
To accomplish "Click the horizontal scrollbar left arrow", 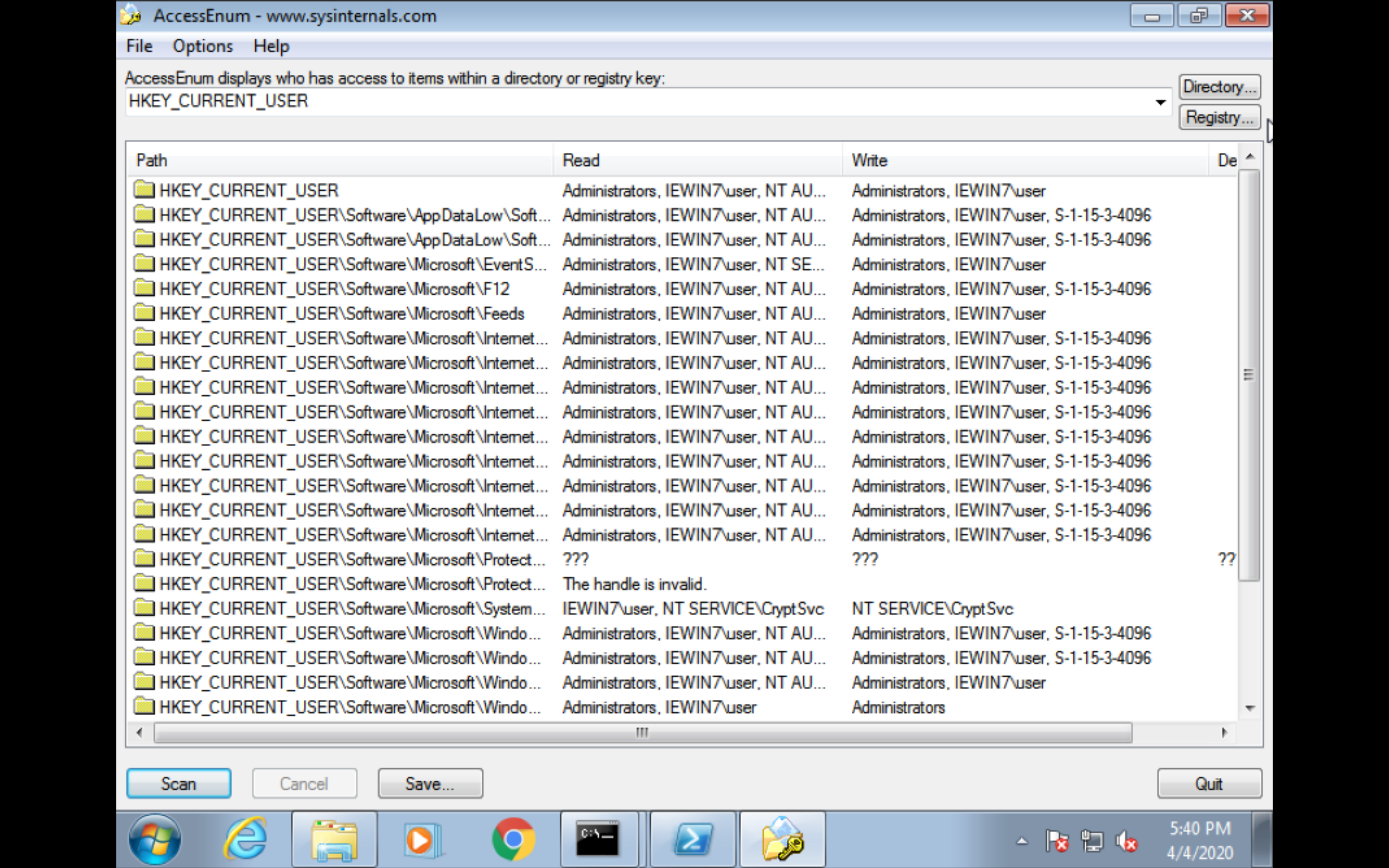I will pos(139,732).
